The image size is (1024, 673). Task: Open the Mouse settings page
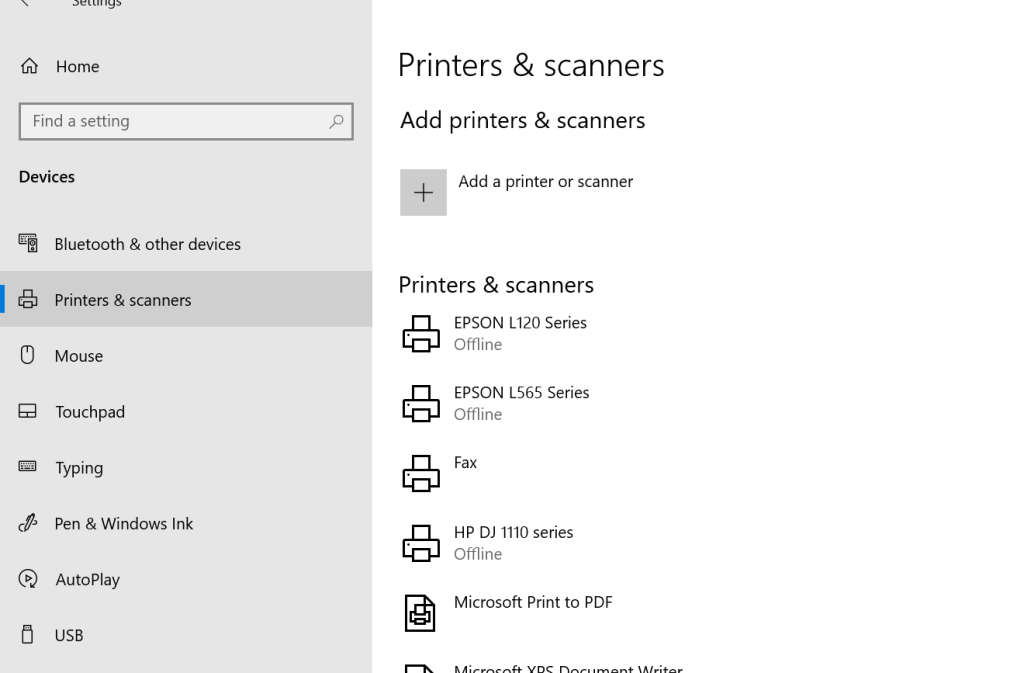click(x=78, y=356)
